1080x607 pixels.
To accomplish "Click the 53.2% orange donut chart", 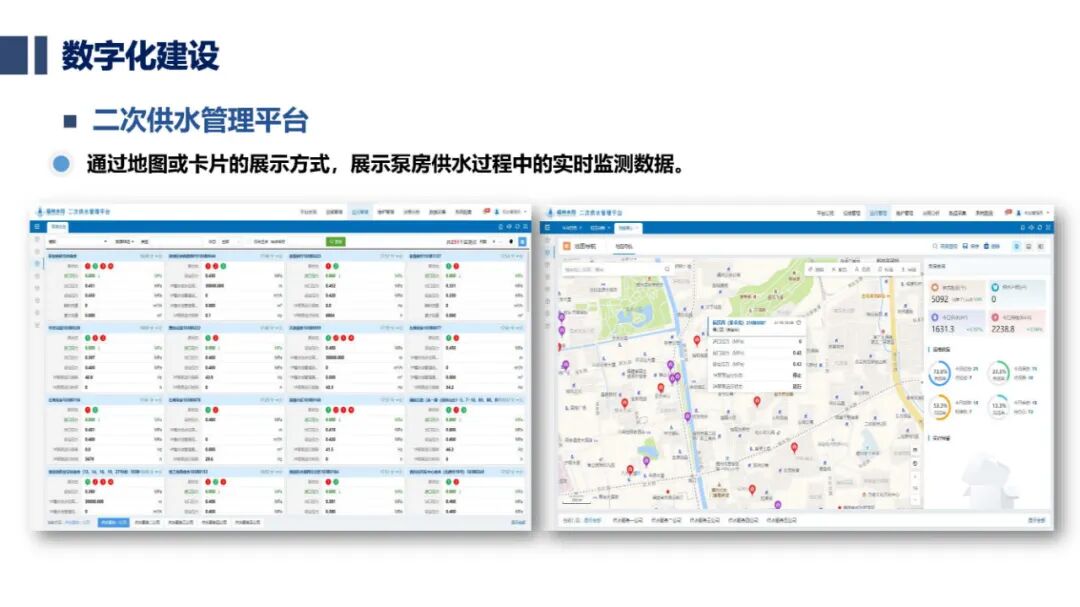I will point(939,406).
